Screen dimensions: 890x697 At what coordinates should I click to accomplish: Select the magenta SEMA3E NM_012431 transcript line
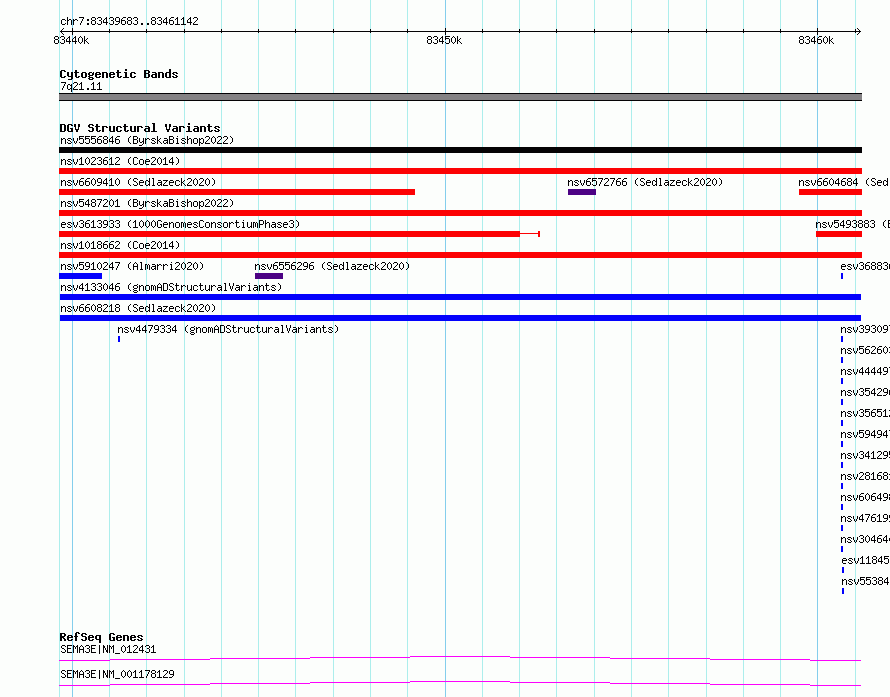(460, 658)
